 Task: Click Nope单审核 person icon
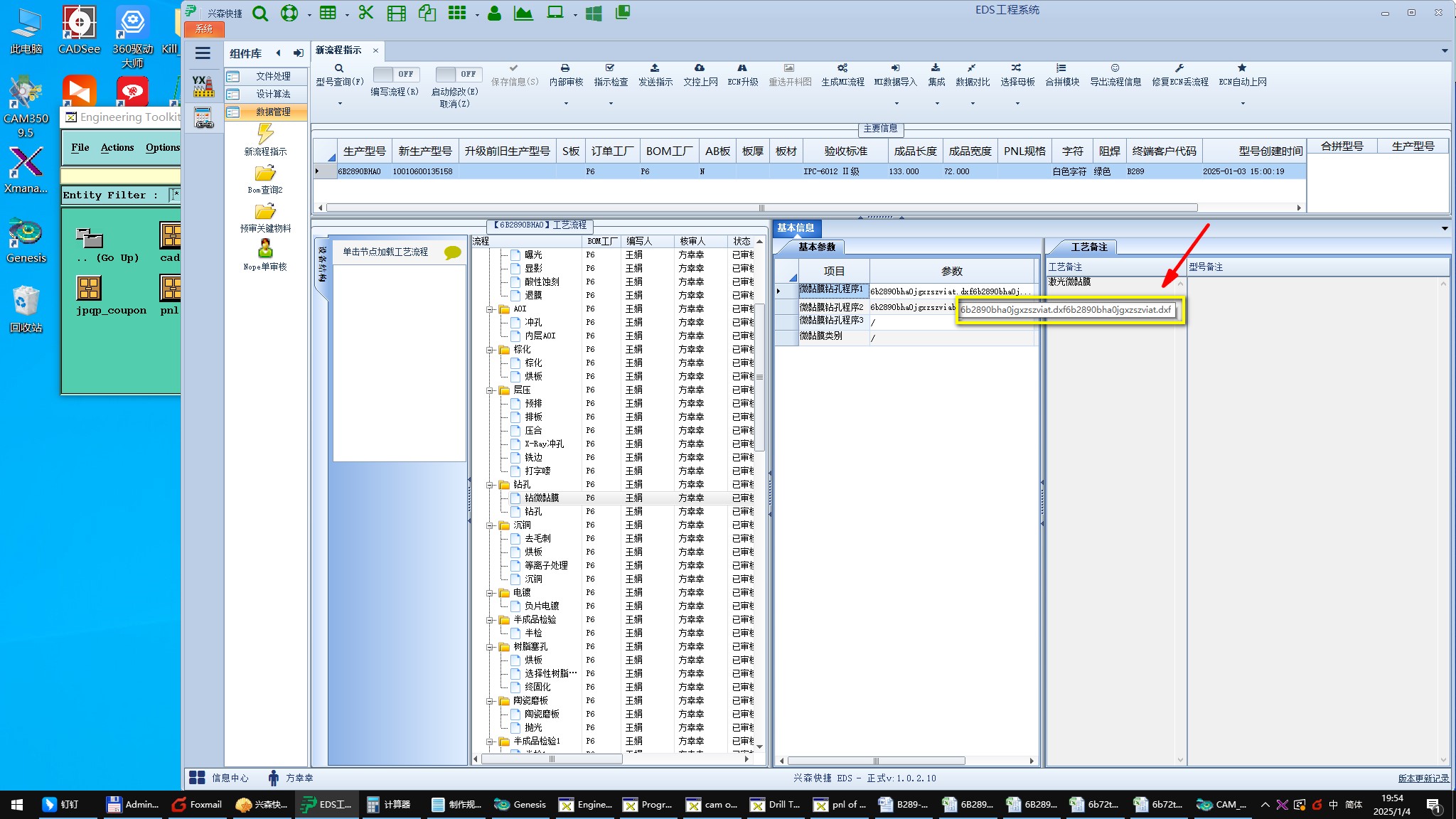(265, 249)
